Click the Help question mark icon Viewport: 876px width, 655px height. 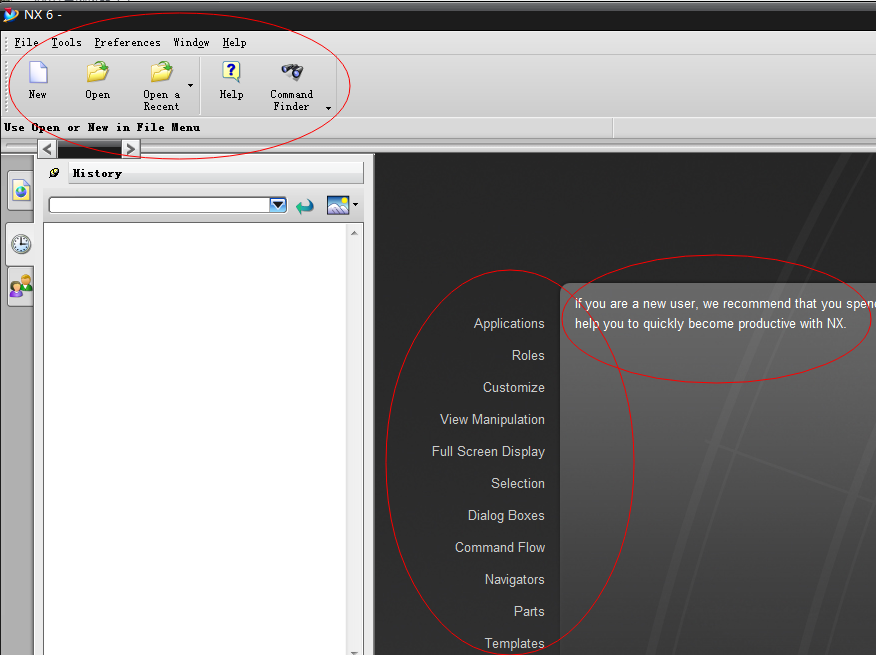pyautogui.click(x=231, y=73)
